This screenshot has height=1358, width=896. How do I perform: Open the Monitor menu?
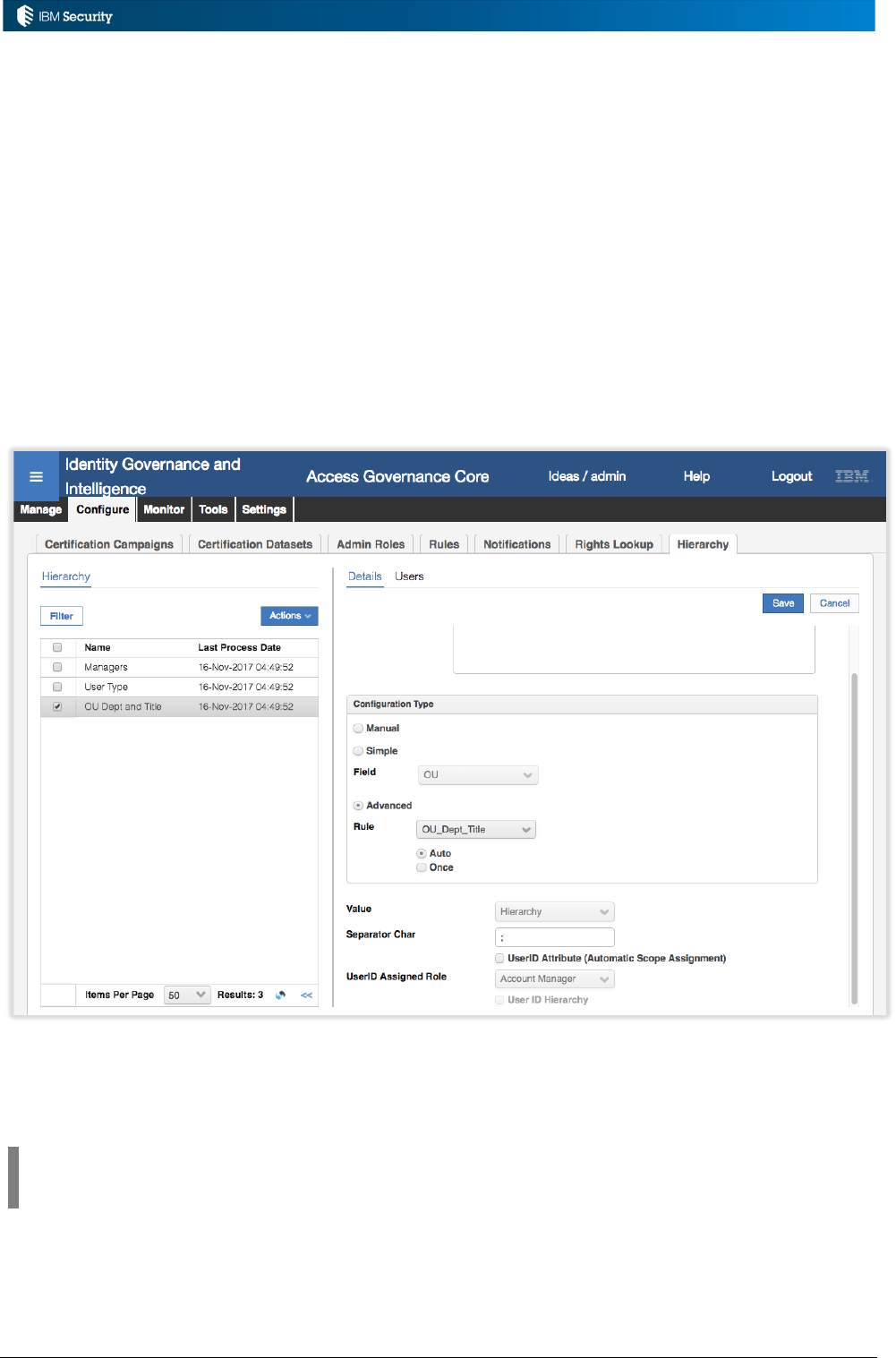click(164, 509)
